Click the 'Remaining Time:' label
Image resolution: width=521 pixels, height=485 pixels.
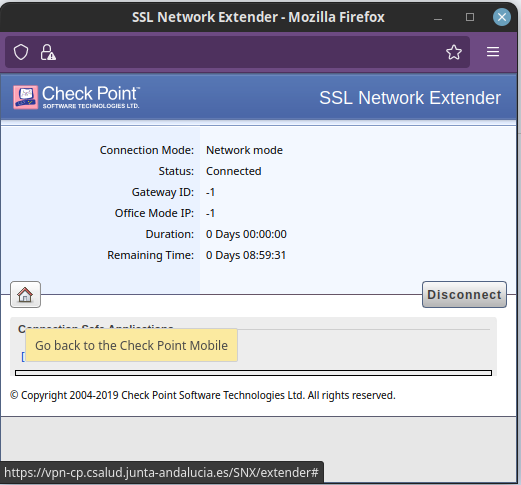[150, 255]
